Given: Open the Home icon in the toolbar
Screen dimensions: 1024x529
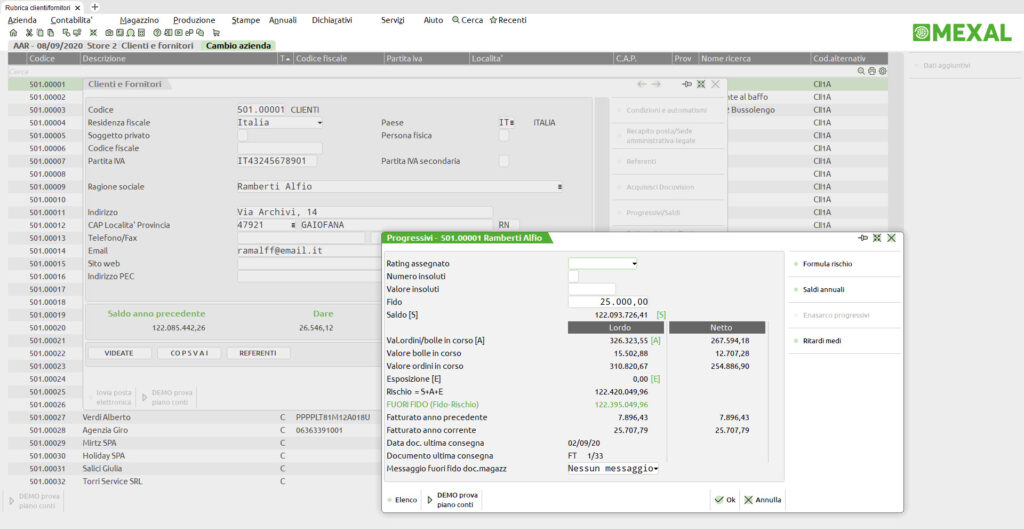Looking at the screenshot, I should [x=13, y=33].
